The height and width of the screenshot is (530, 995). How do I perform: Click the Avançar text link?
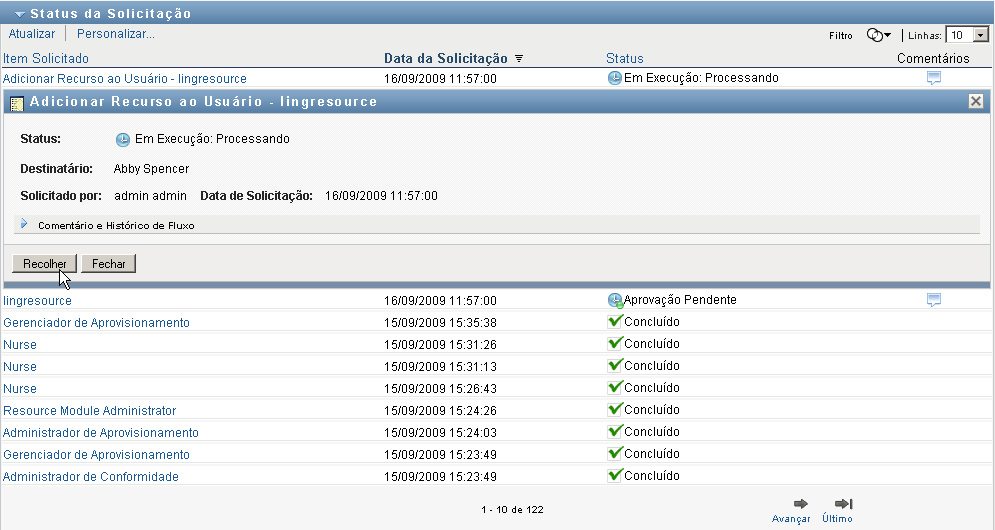[x=791, y=519]
